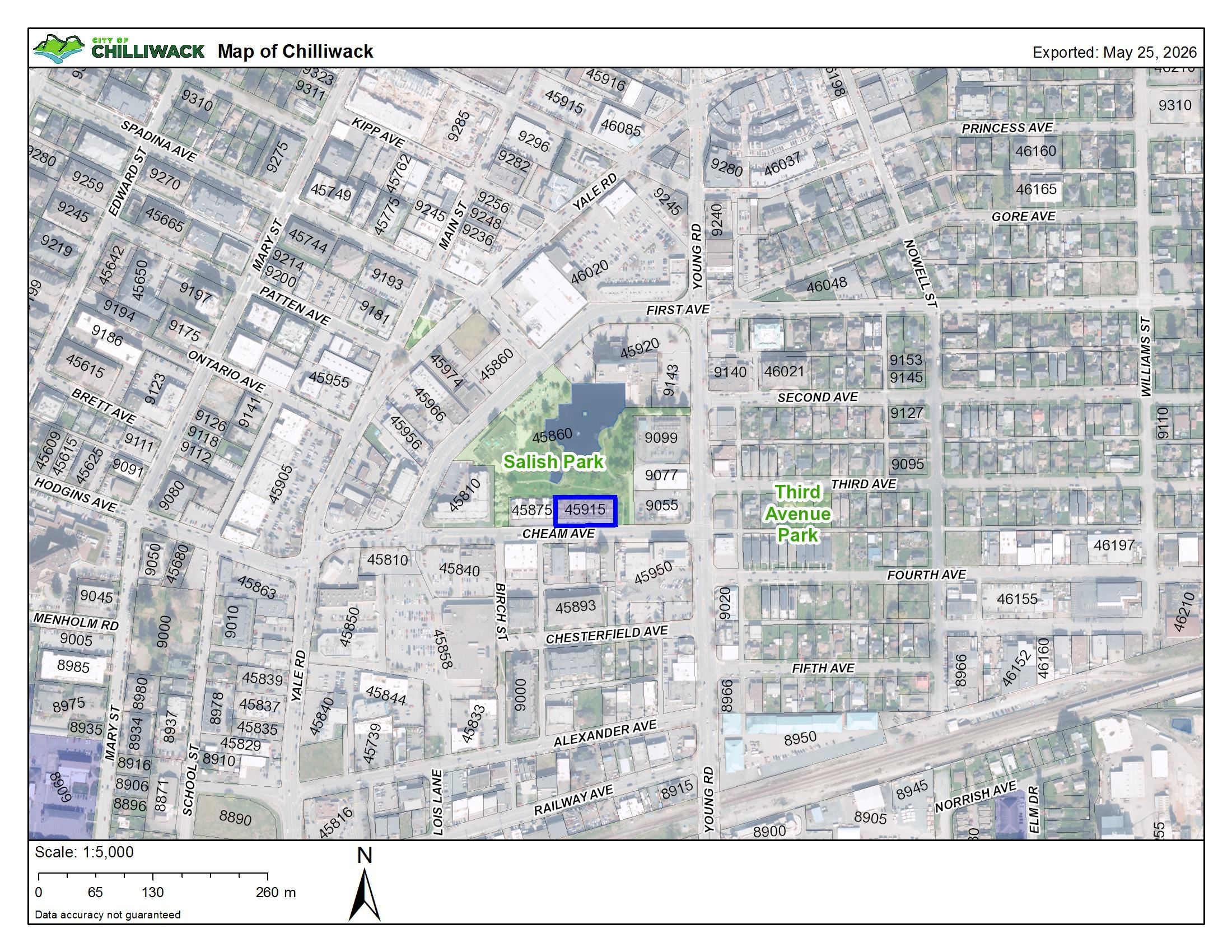Click the Map of Chilliwack title
1232x952 pixels.
coord(296,52)
